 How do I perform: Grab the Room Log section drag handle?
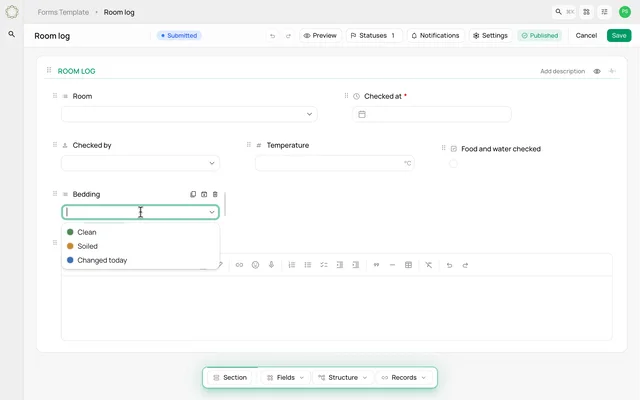point(49,70)
